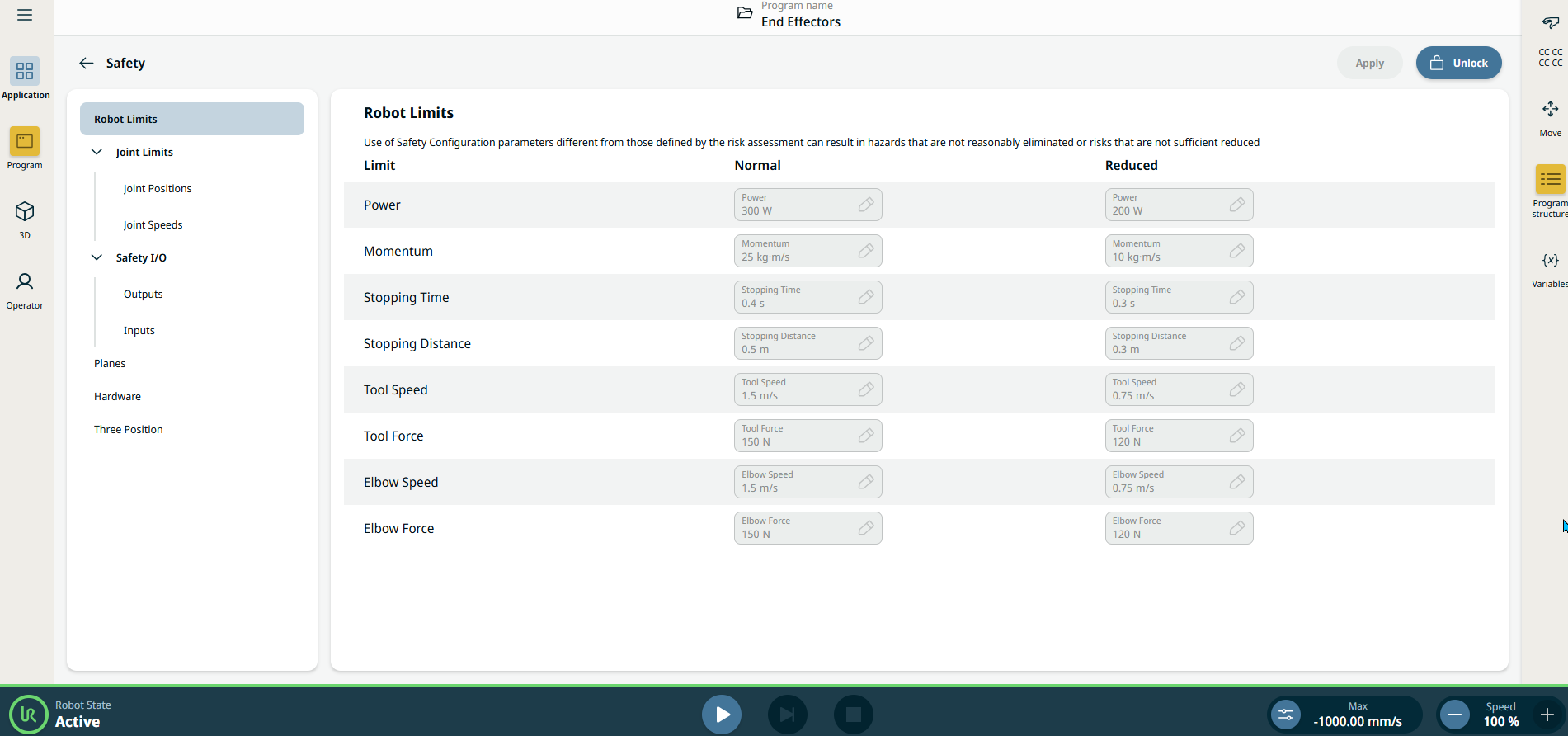Open the Program section icon
Viewport: 1568px width, 736px height.
pyautogui.click(x=25, y=142)
